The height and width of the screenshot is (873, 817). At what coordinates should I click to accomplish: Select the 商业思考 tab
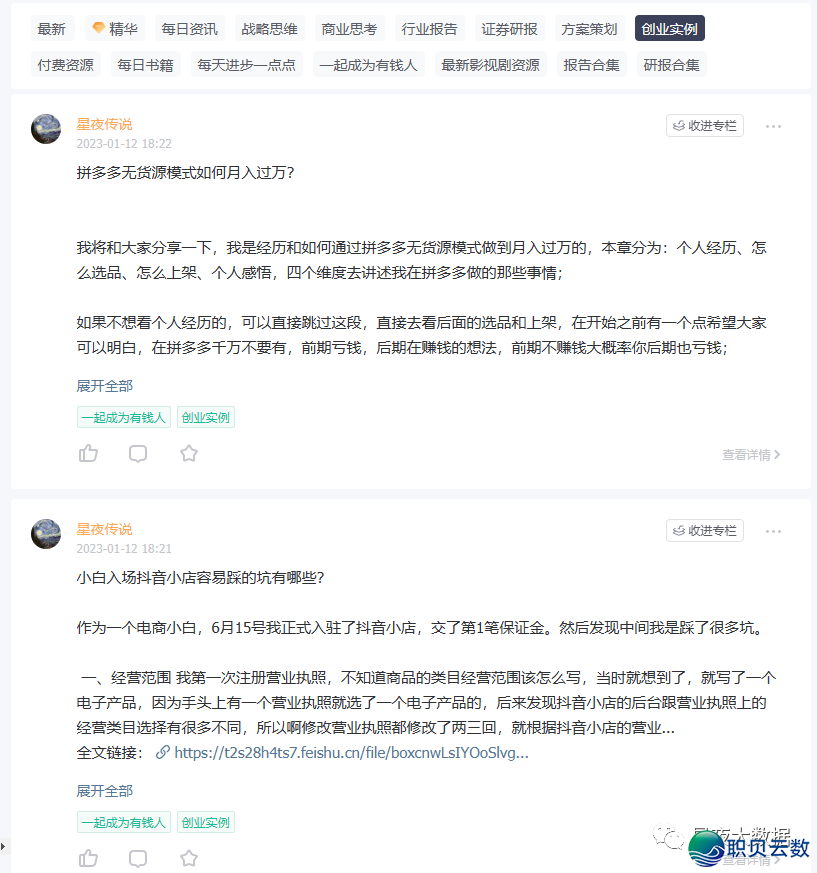pyautogui.click(x=349, y=28)
